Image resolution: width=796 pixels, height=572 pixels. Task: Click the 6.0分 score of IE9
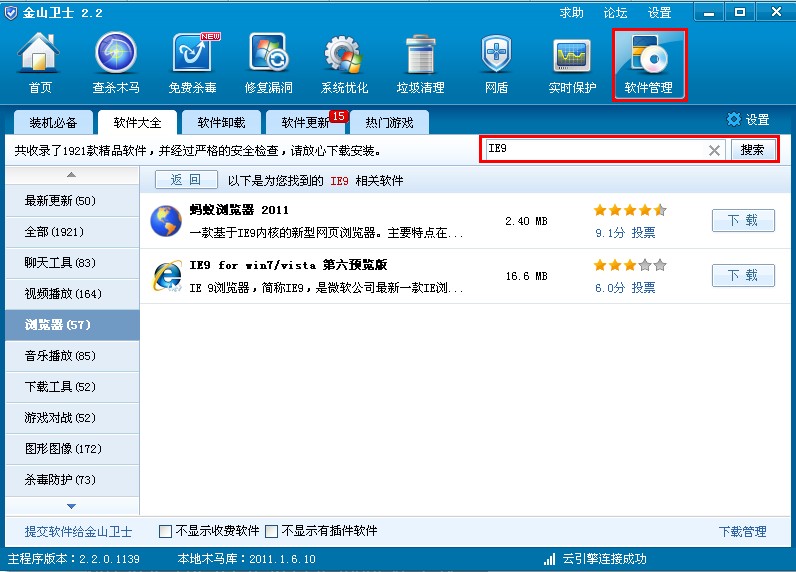coord(610,288)
